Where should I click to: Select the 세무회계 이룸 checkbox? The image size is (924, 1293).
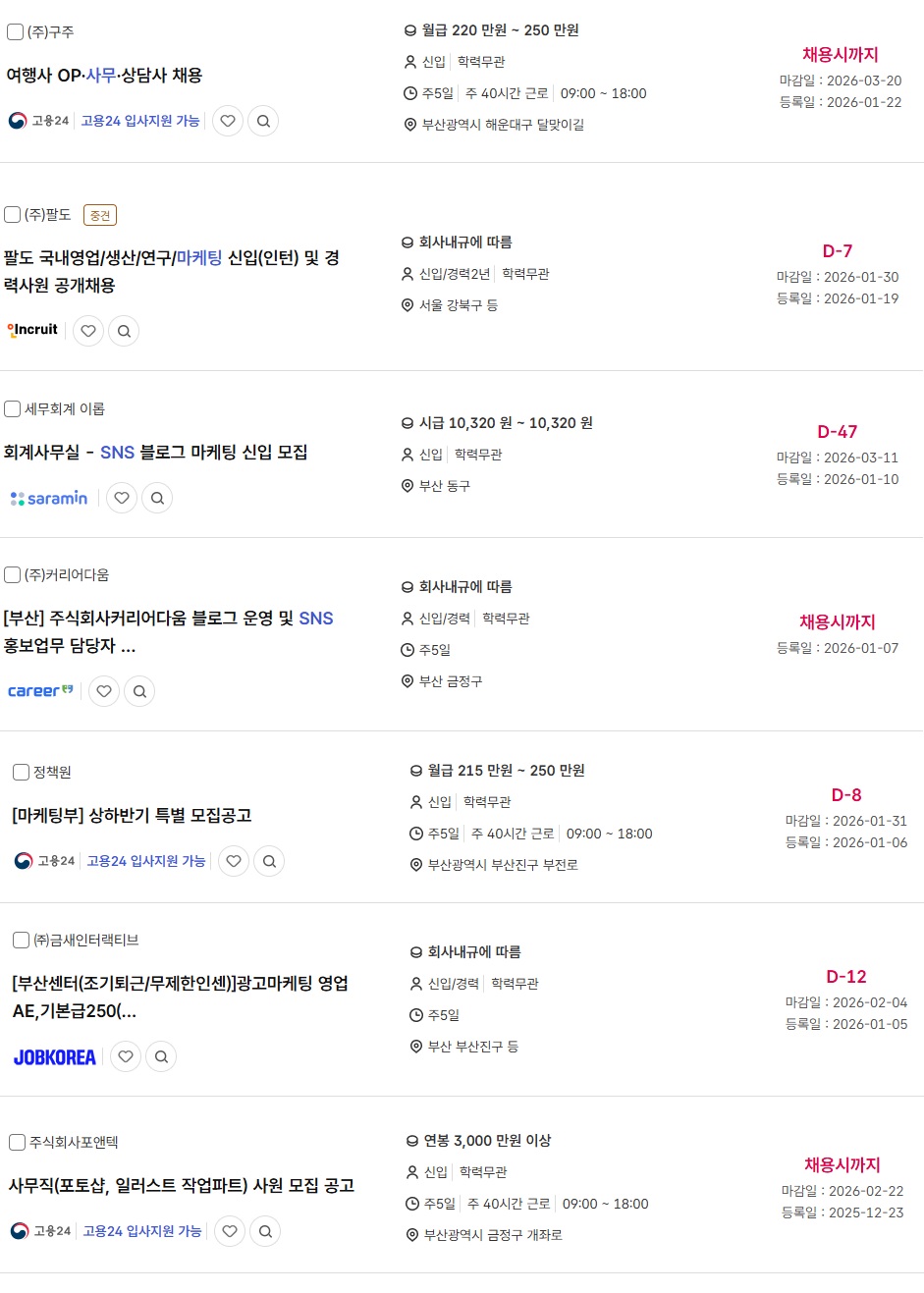coord(13,408)
